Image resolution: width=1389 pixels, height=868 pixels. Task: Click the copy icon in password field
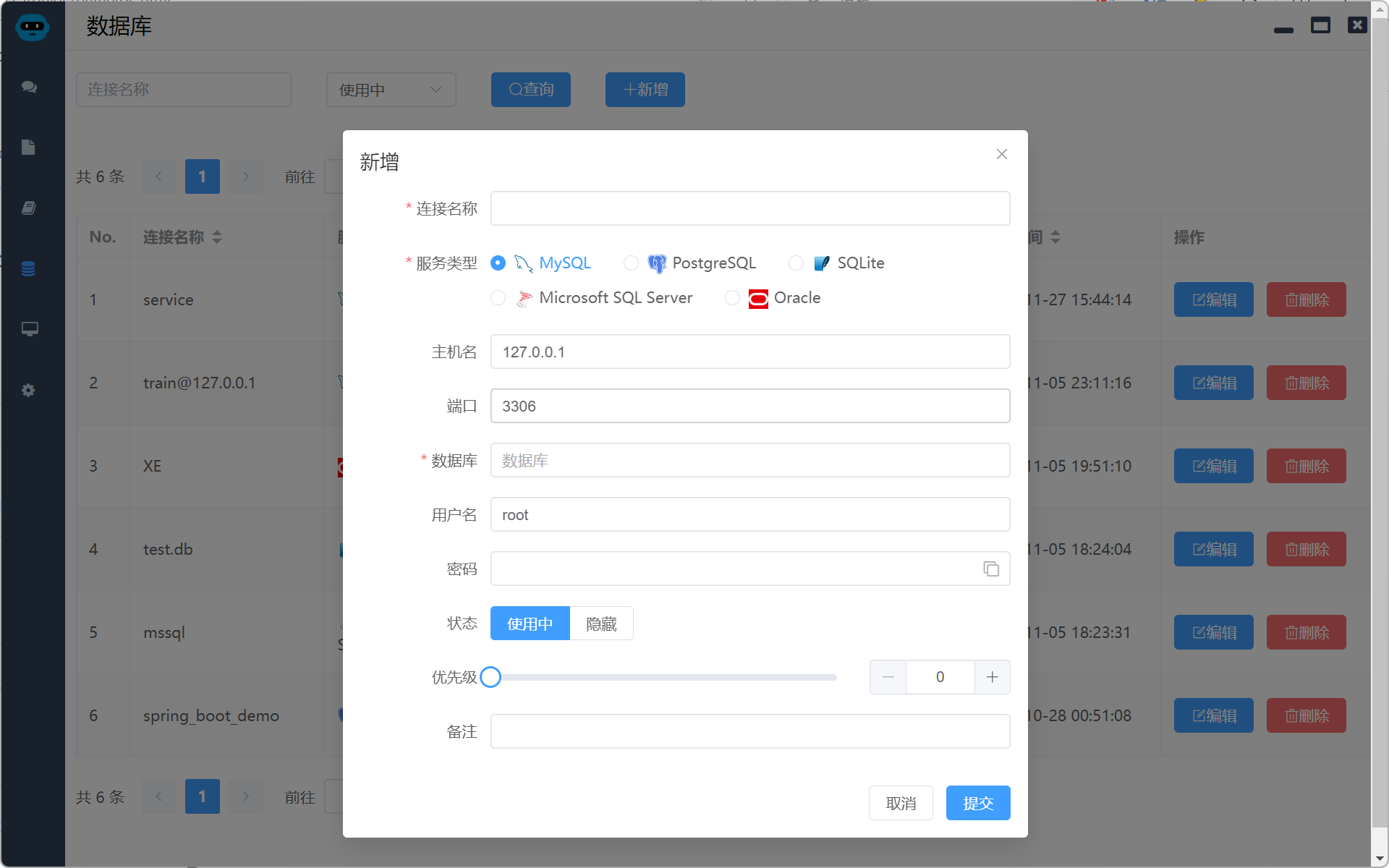point(991,569)
